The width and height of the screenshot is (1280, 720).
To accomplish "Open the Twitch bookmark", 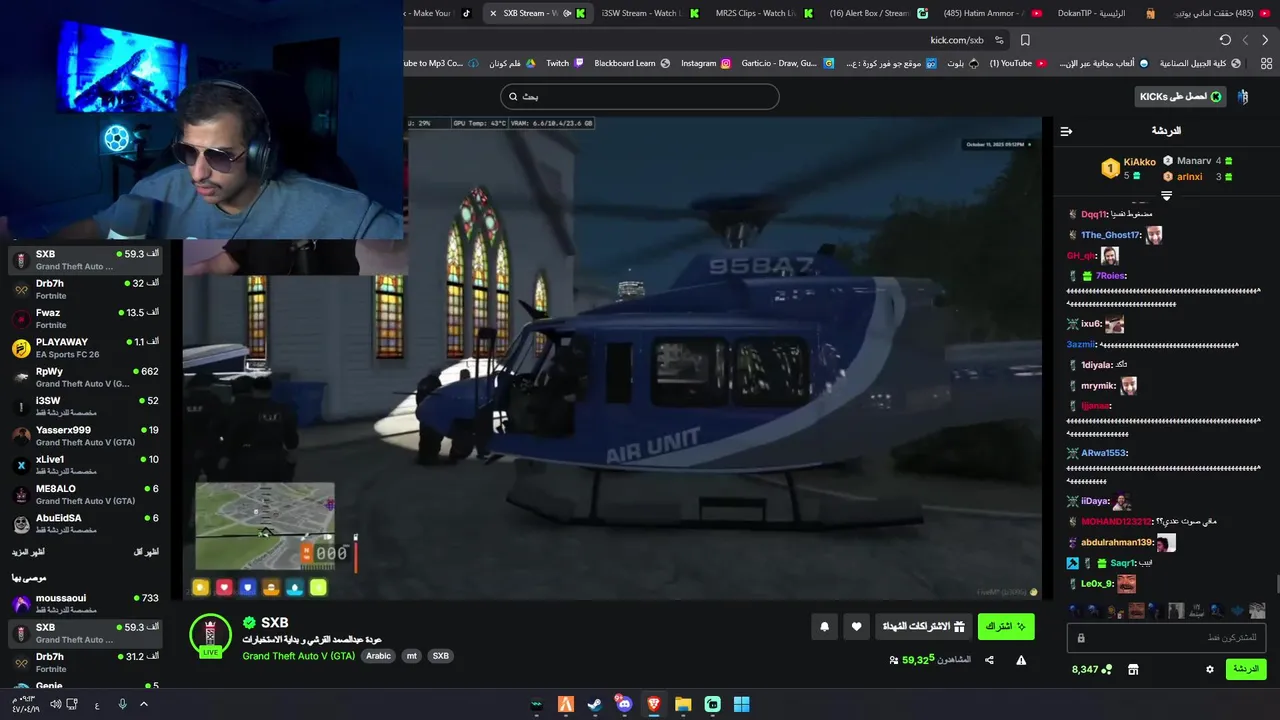I will pyautogui.click(x=564, y=63).
